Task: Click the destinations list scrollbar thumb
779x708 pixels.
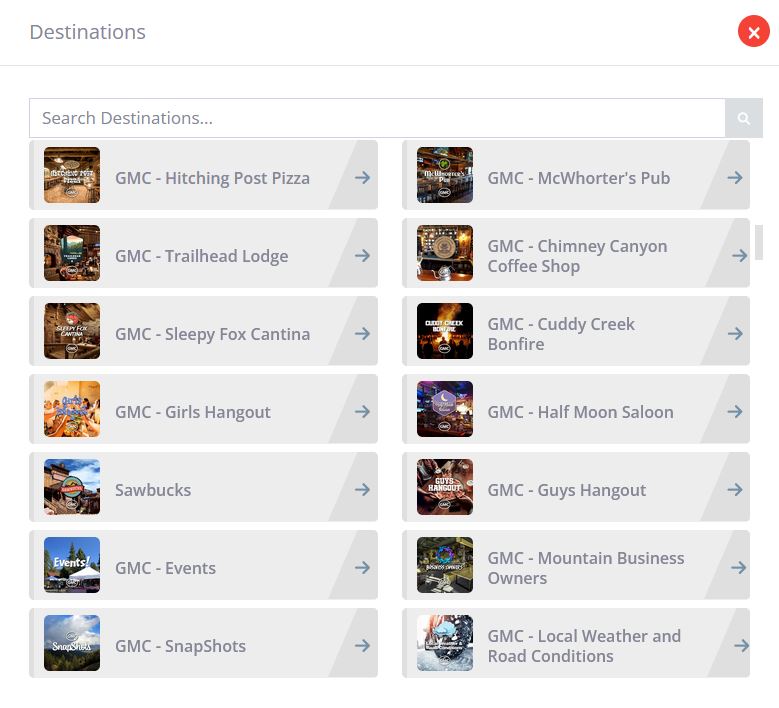Action: pos(759,241)
